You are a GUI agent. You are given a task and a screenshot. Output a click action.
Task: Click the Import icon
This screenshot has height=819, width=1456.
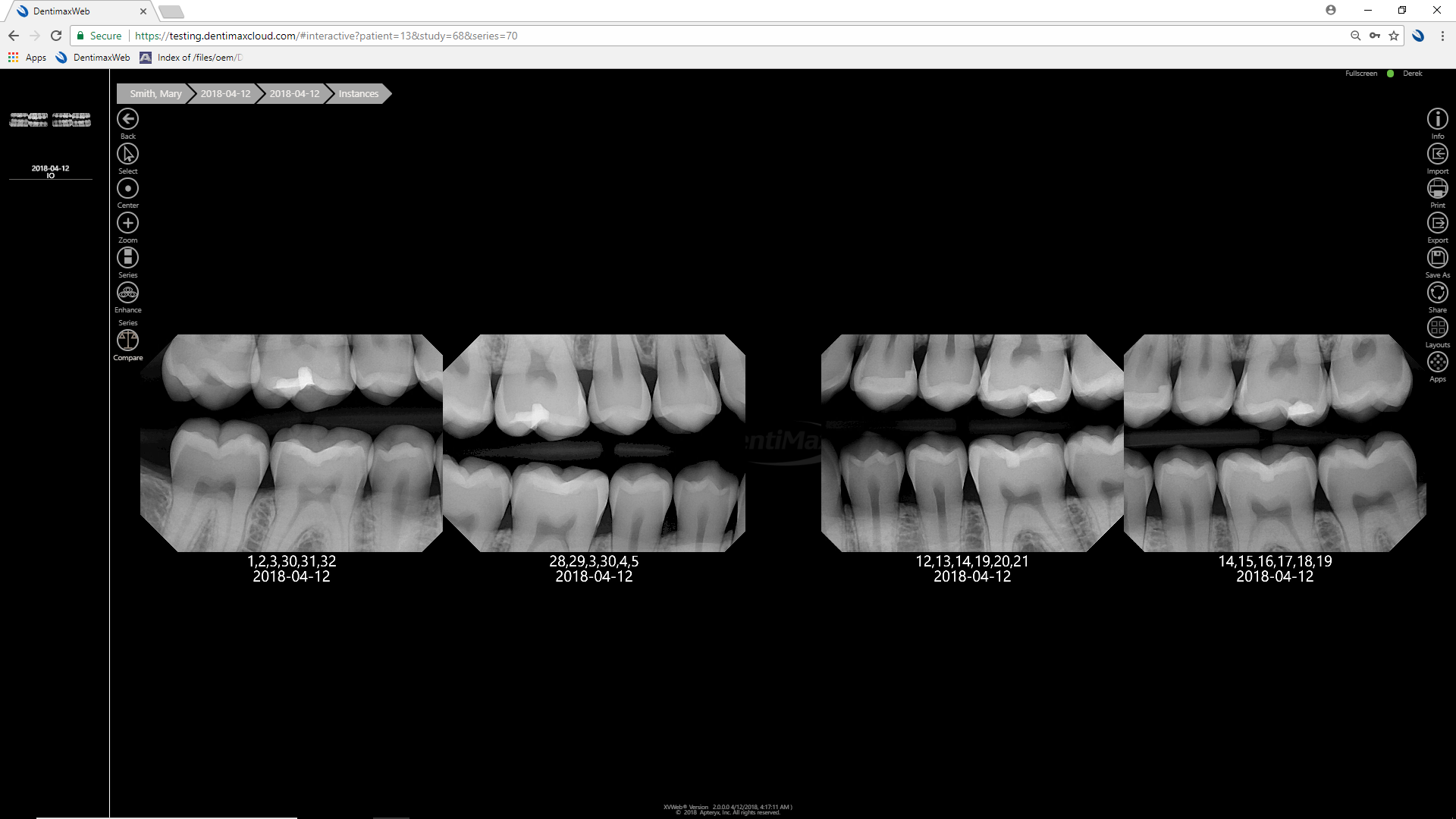tap(1437, 154)
